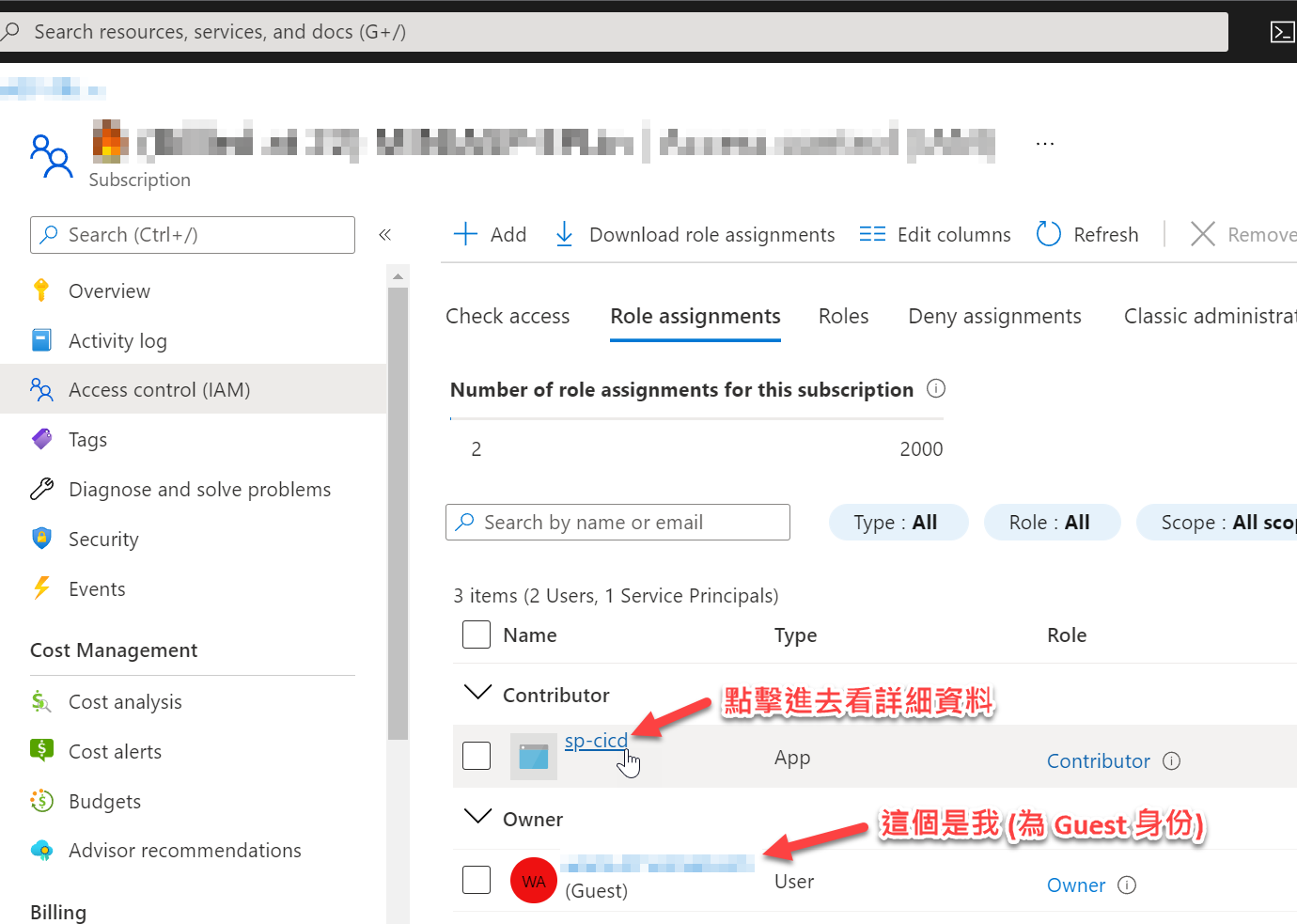Viewport: 1297px width, 924px height.
Task: Click the Diagnose and solve problems wrench icon
Action: coord(41,489)
